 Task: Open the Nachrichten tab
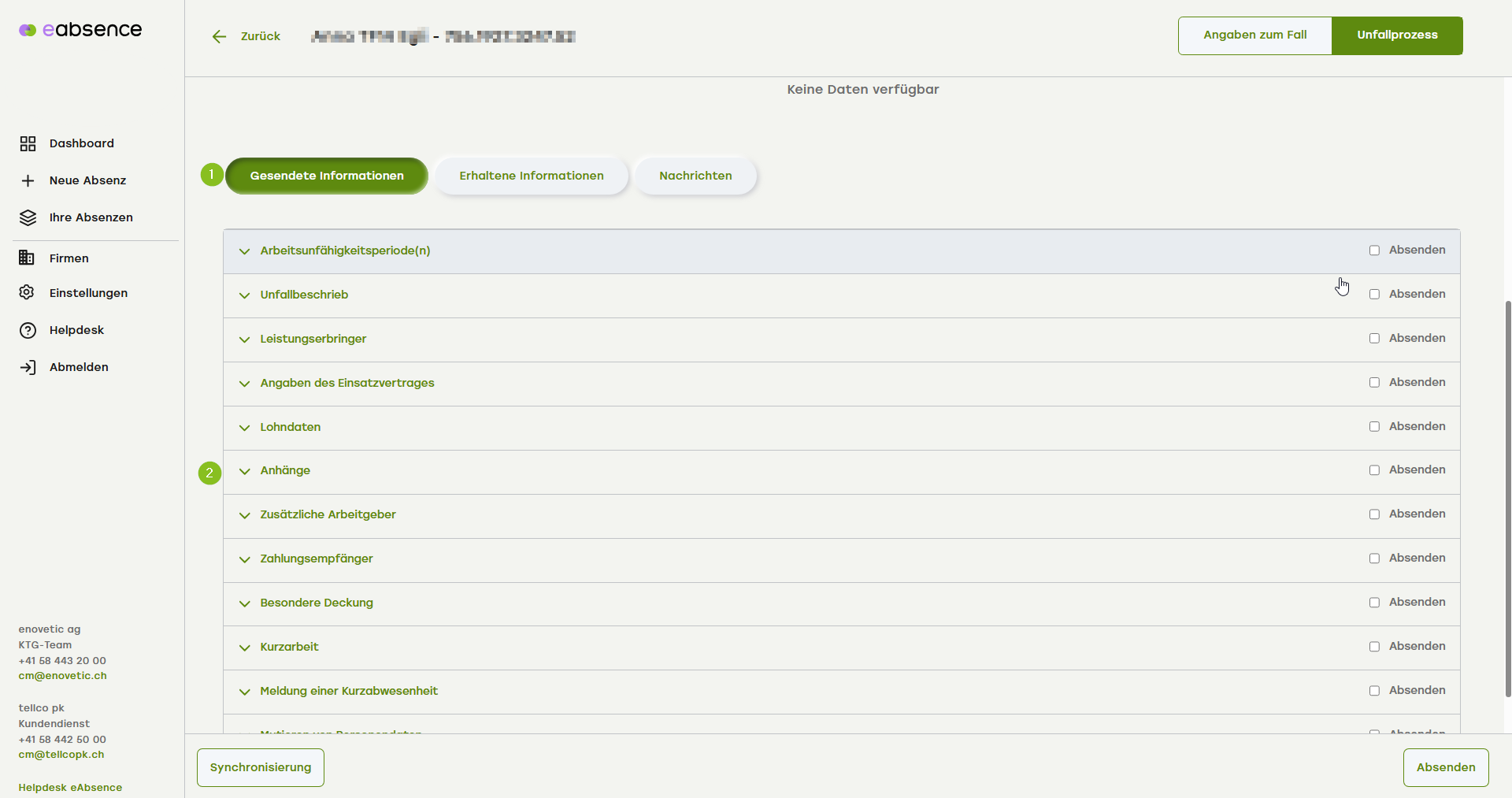(x=695, y=176)
